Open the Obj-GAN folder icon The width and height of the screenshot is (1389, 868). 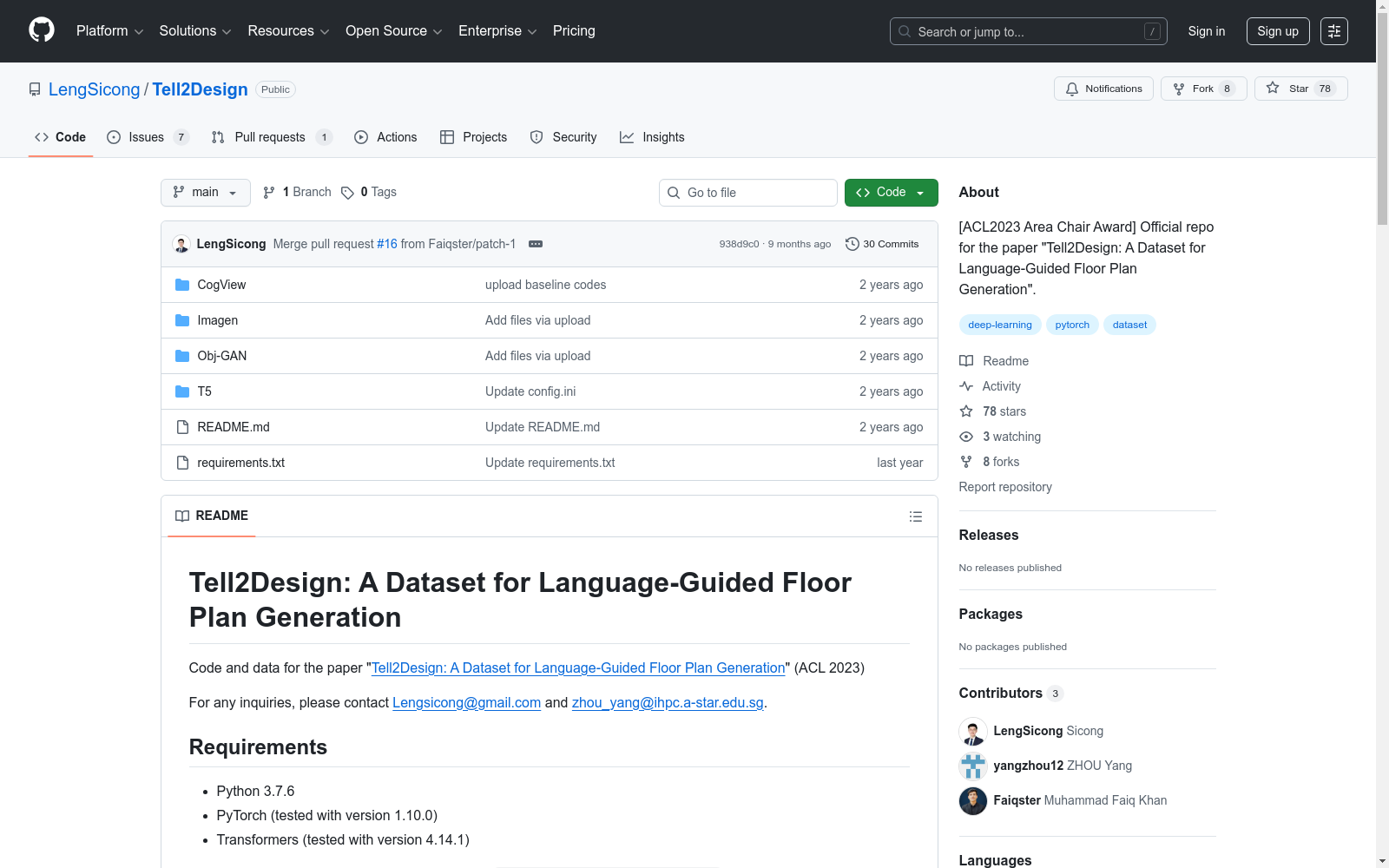coord(182,356)
